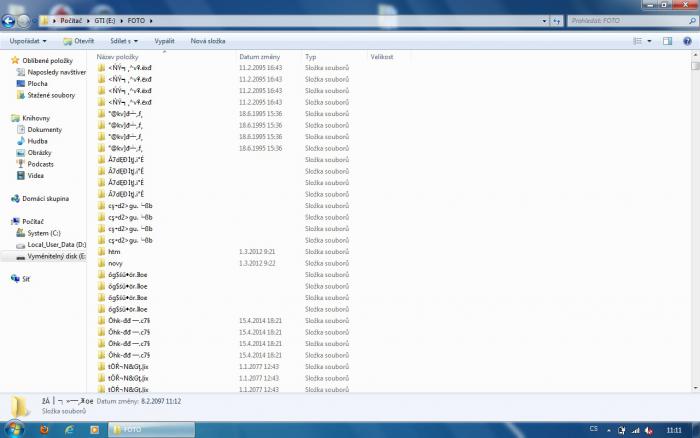Click the Windows Start orb
This screenshot has height=438, width=700.
12,429
